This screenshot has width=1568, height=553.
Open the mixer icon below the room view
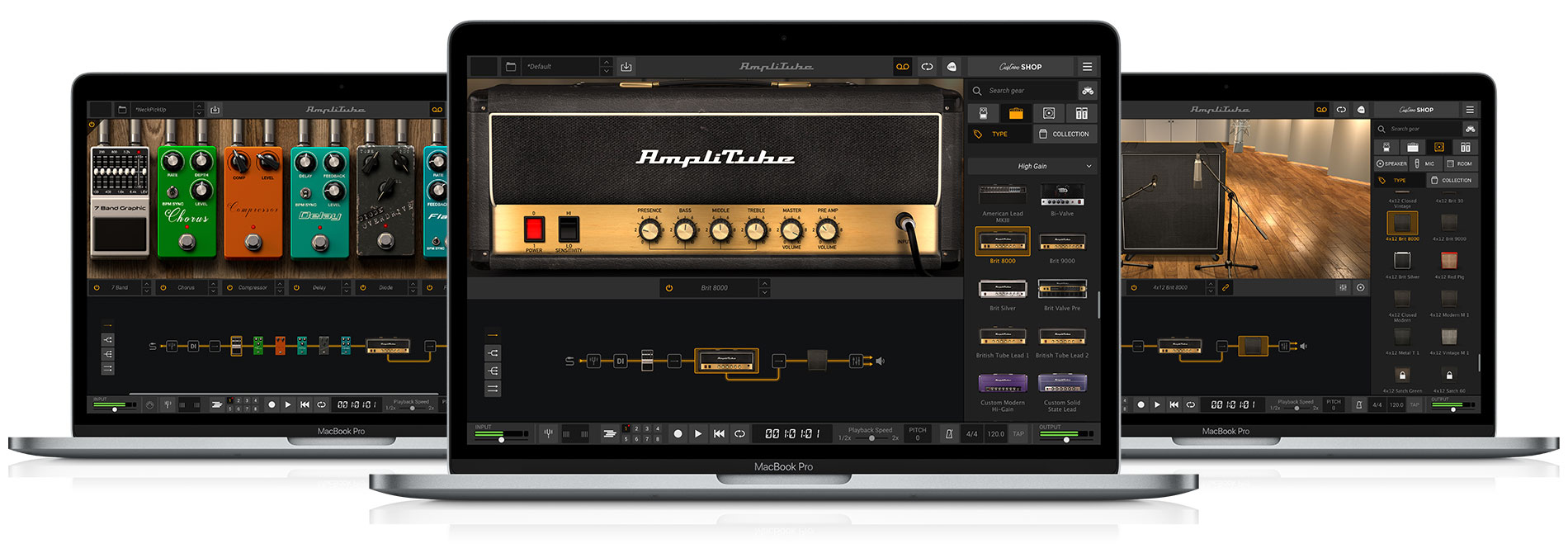(x=1343, y=288)
